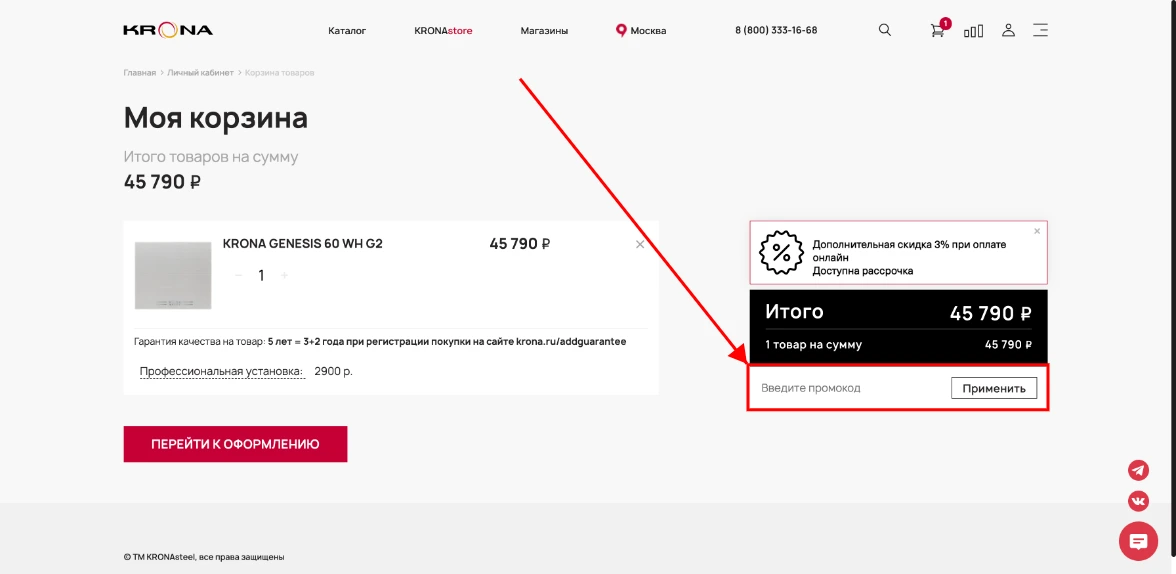Focus the Введите промокод field
Screen dimensions: 1176x574
click(x=851, y=388)
